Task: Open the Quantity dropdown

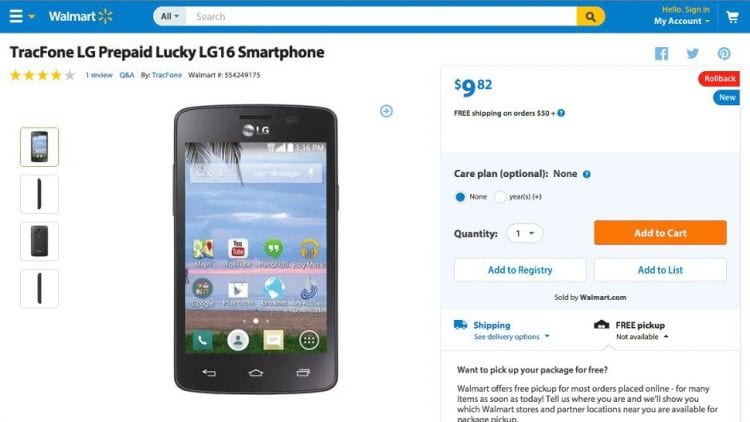Action: [525, 233]
